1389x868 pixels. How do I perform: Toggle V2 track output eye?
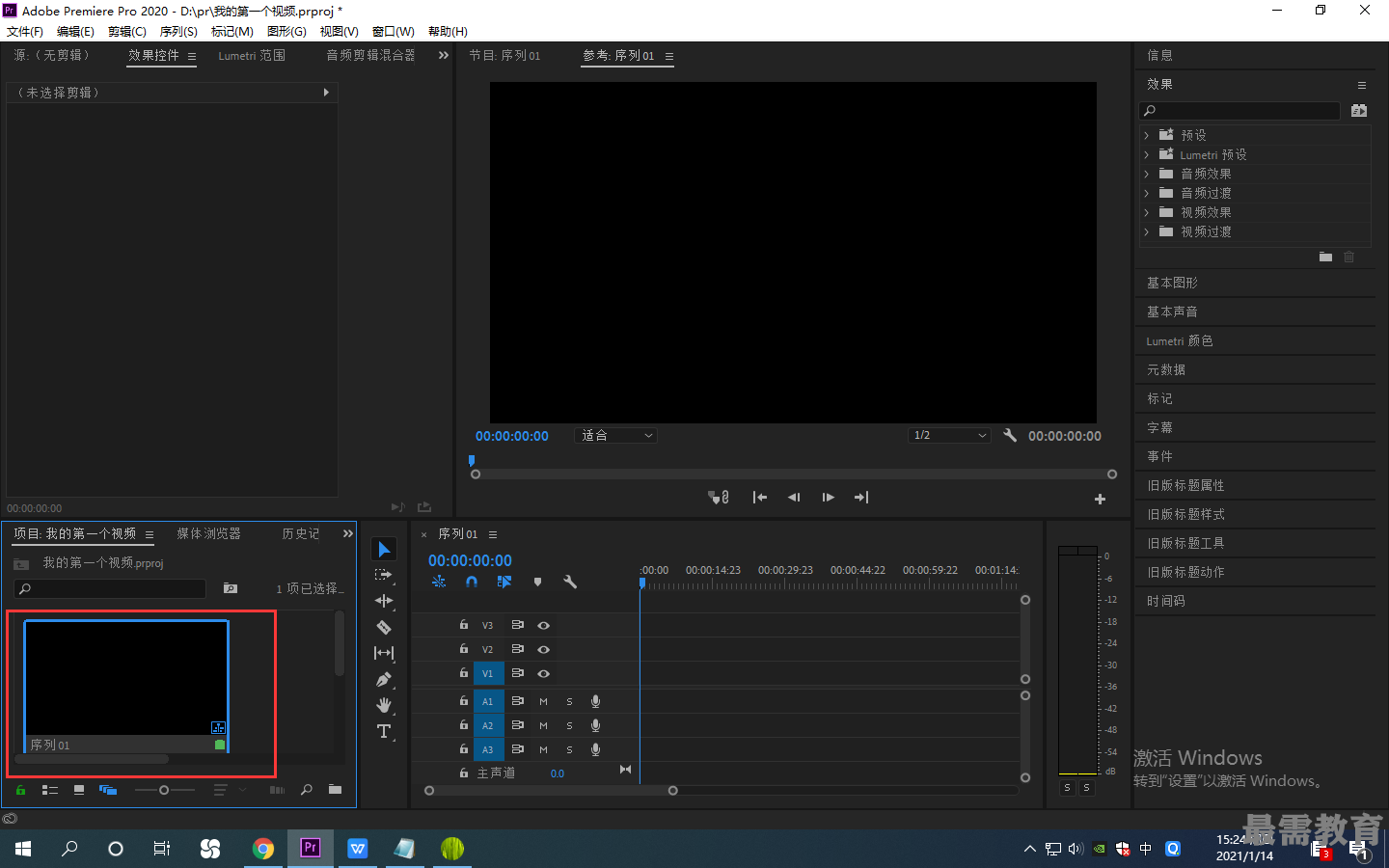tap(543, 649)
